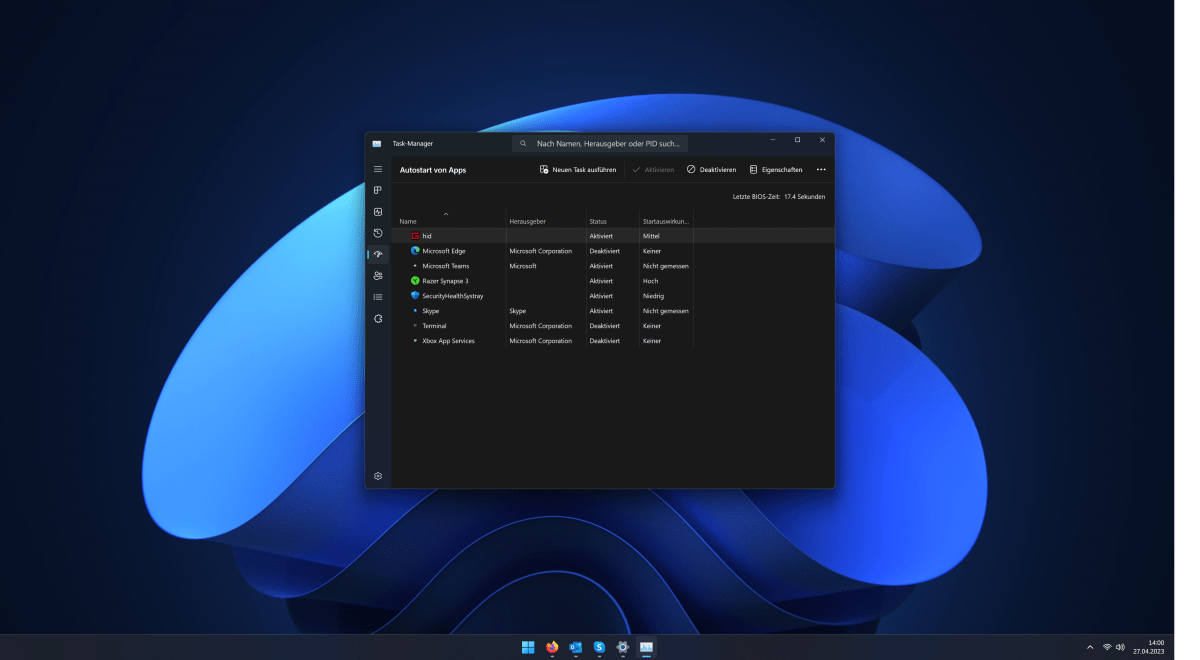
Task: Select the Skype row name
Action: coord(431,311)
